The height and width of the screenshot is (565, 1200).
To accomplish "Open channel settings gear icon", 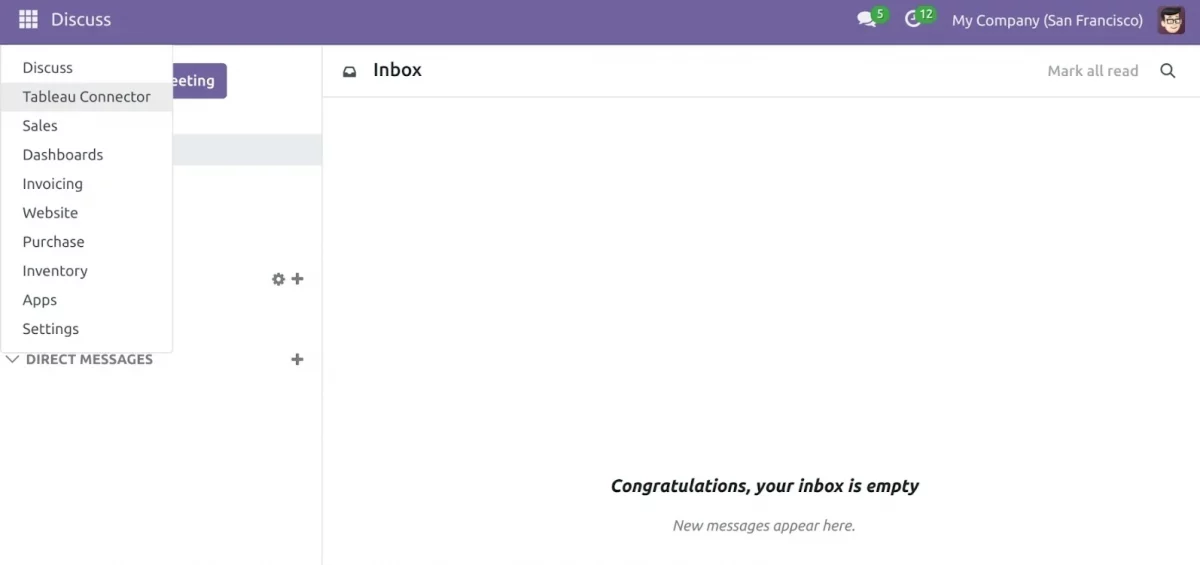I will point(278,280).
